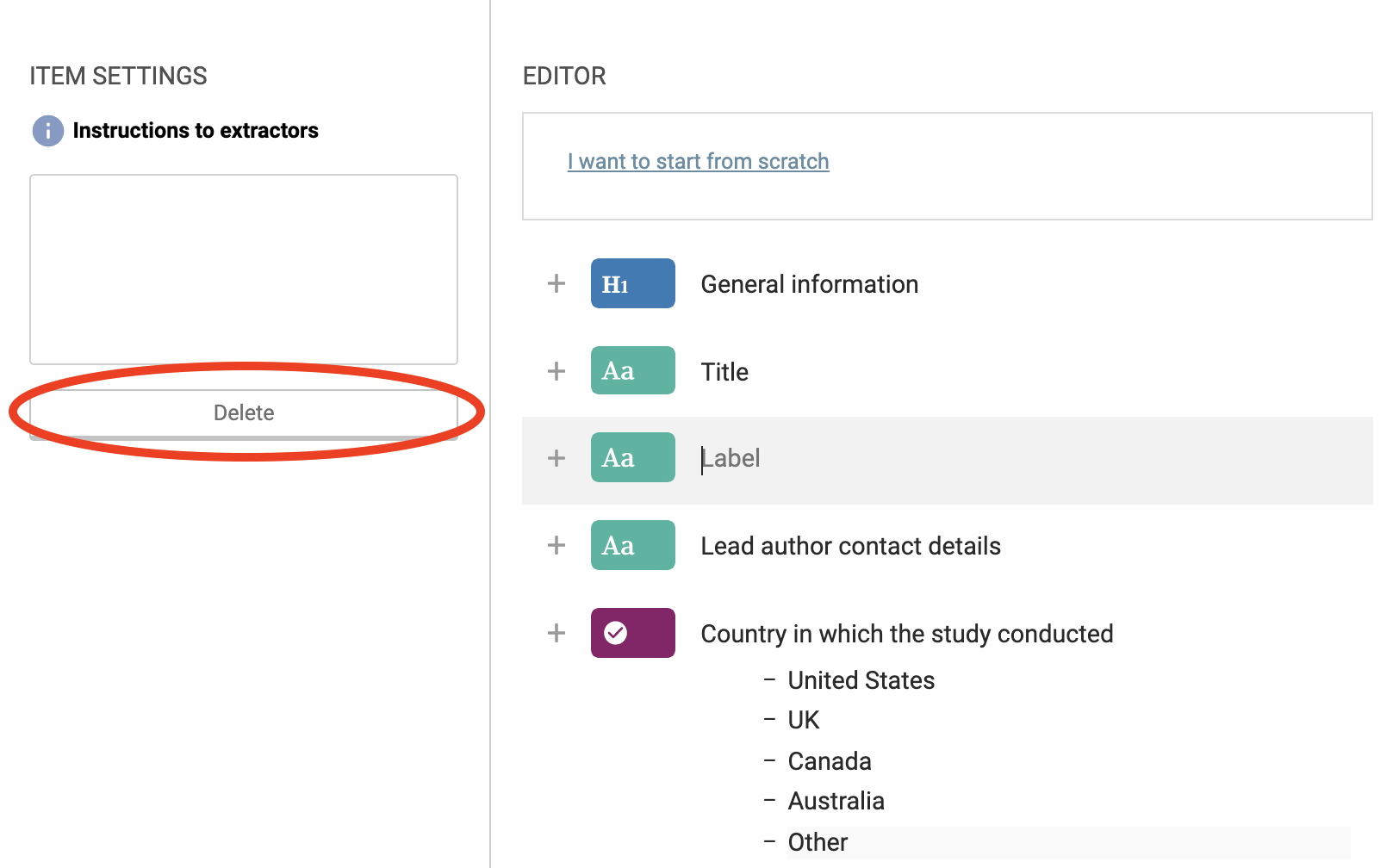Click the Aa text icon beside the Label field

pos(632,457)
